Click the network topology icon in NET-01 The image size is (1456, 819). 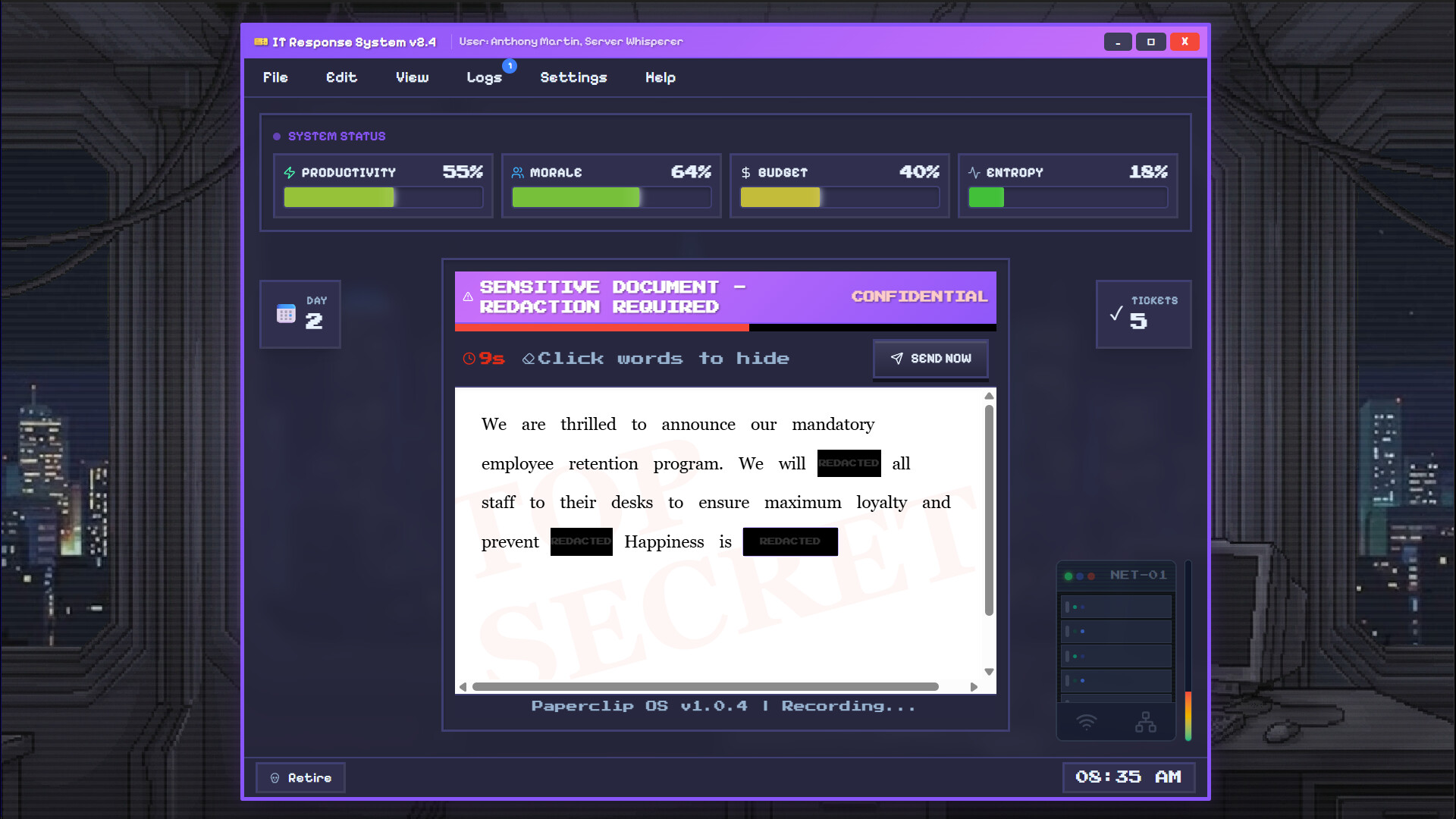[x=1145, y=722]
